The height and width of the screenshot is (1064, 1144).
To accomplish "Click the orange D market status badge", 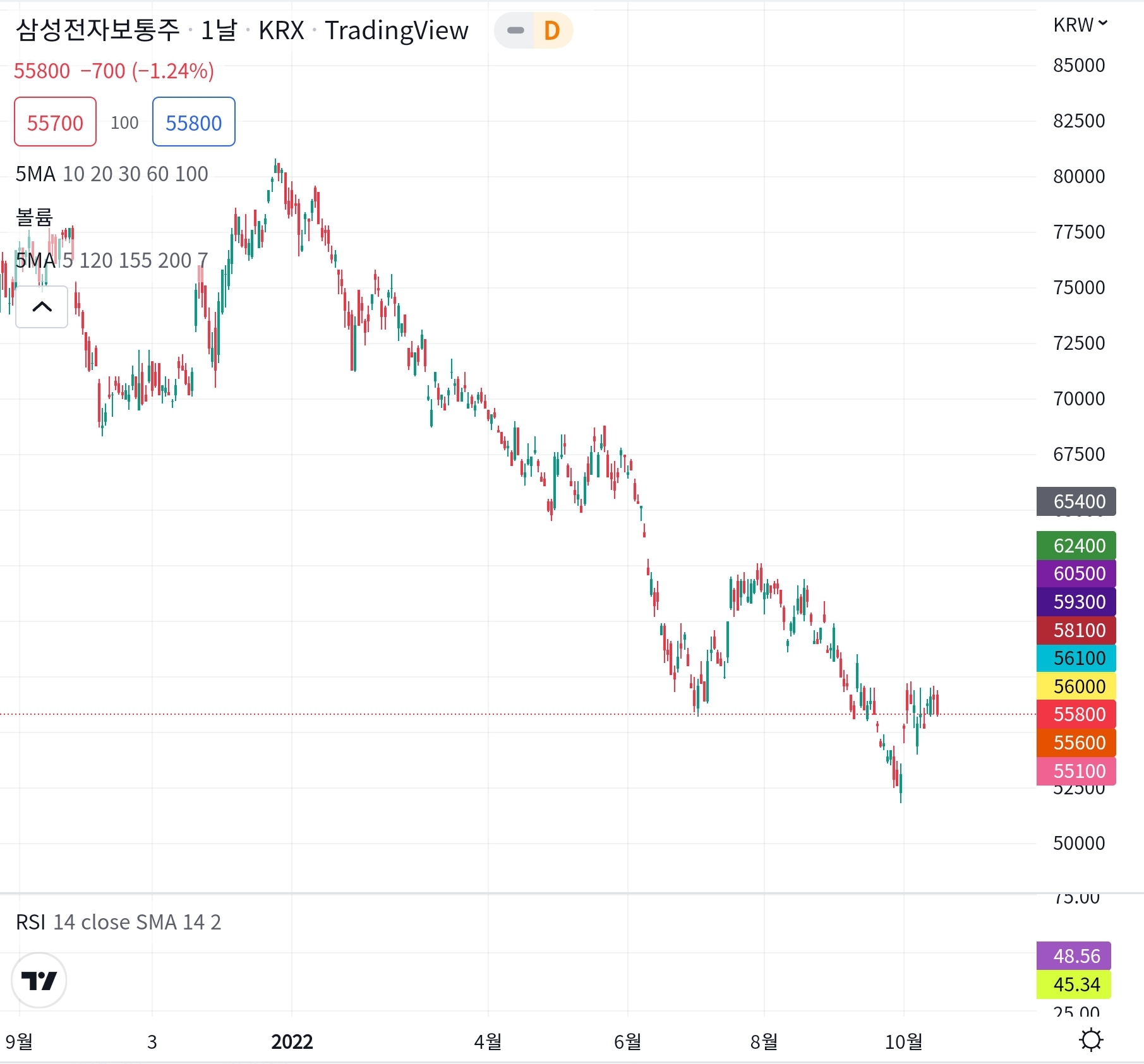I will pos(552,30).
